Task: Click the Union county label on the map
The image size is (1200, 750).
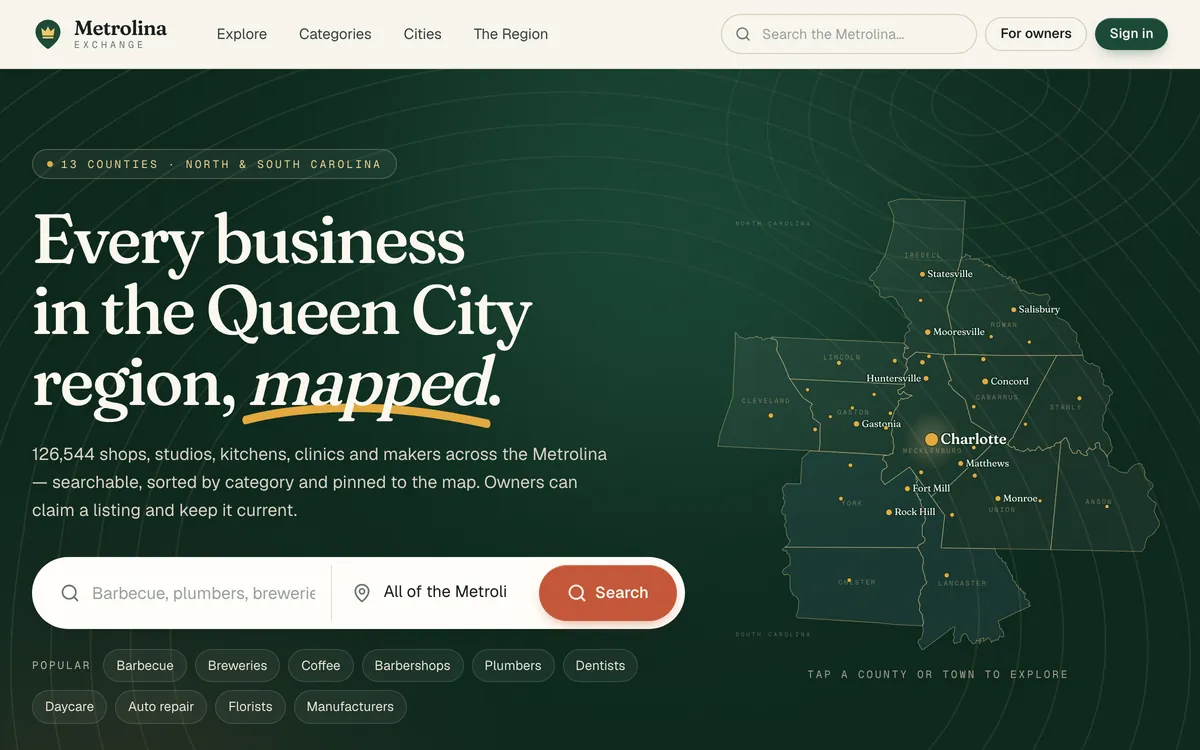Action: coord(1002,510)
